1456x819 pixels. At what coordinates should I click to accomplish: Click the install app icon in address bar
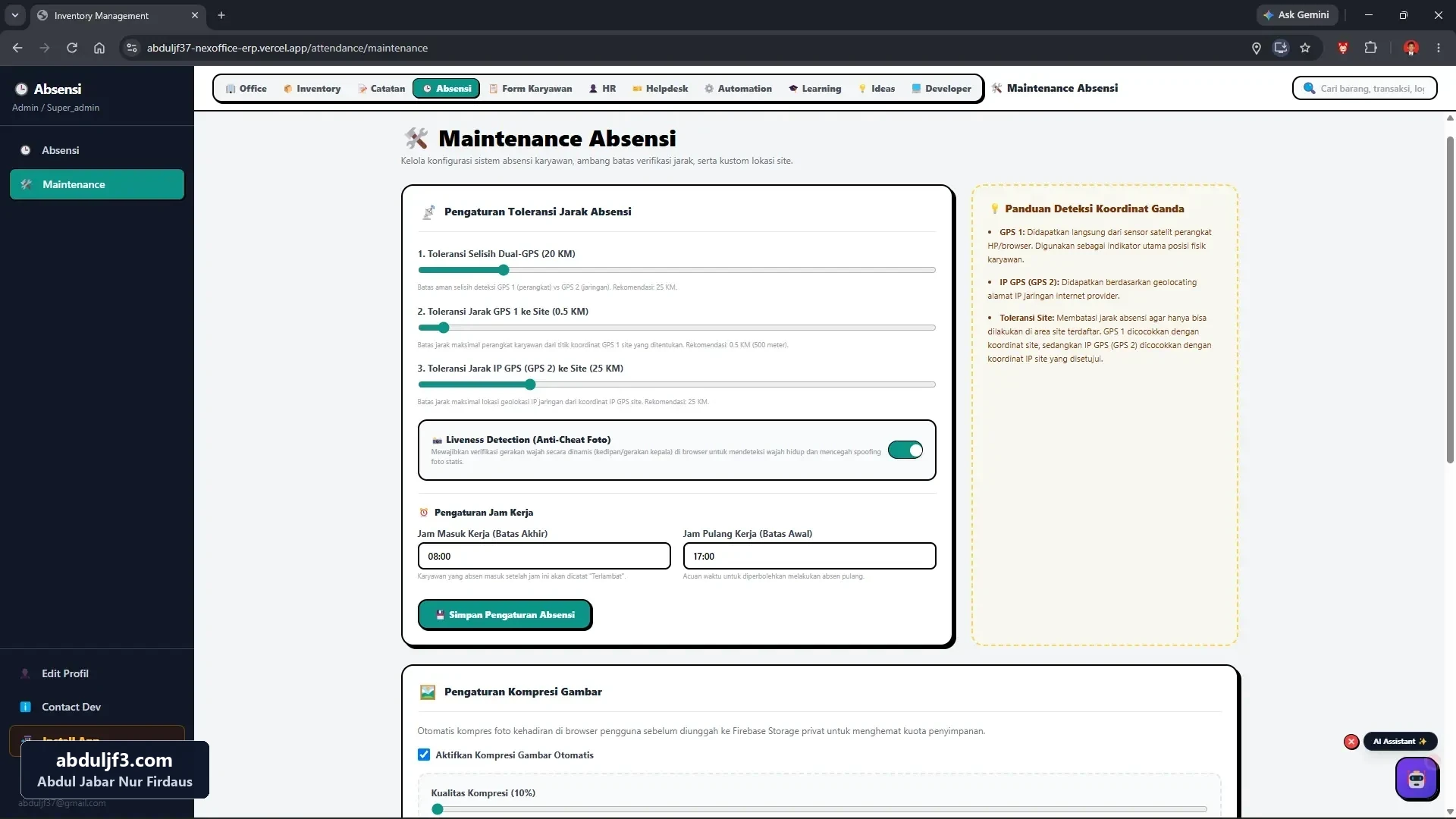coord(1281,48)
